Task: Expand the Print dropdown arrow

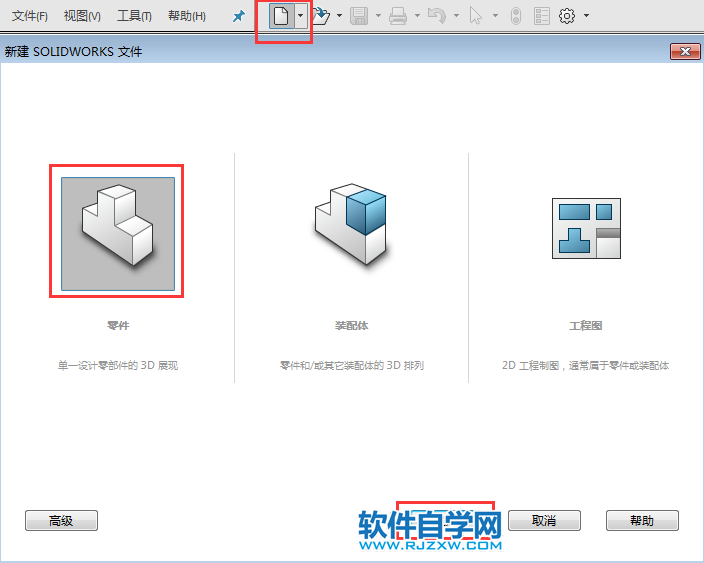Action: (417, 16)
